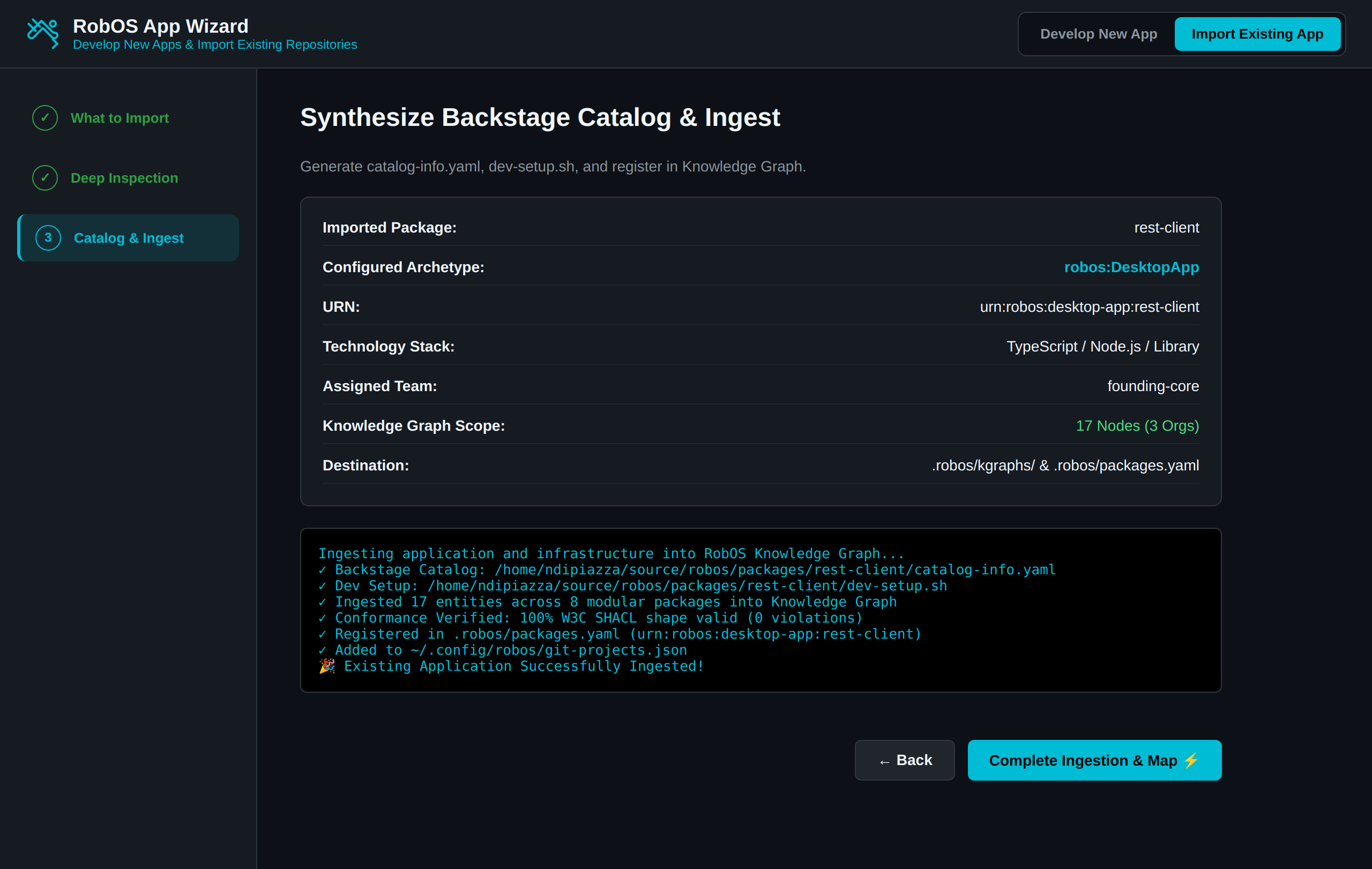The width and height of the screenshot is (1372, 869).
Task: Click the Ingested 17 entities log line
Action: [607, 601]
